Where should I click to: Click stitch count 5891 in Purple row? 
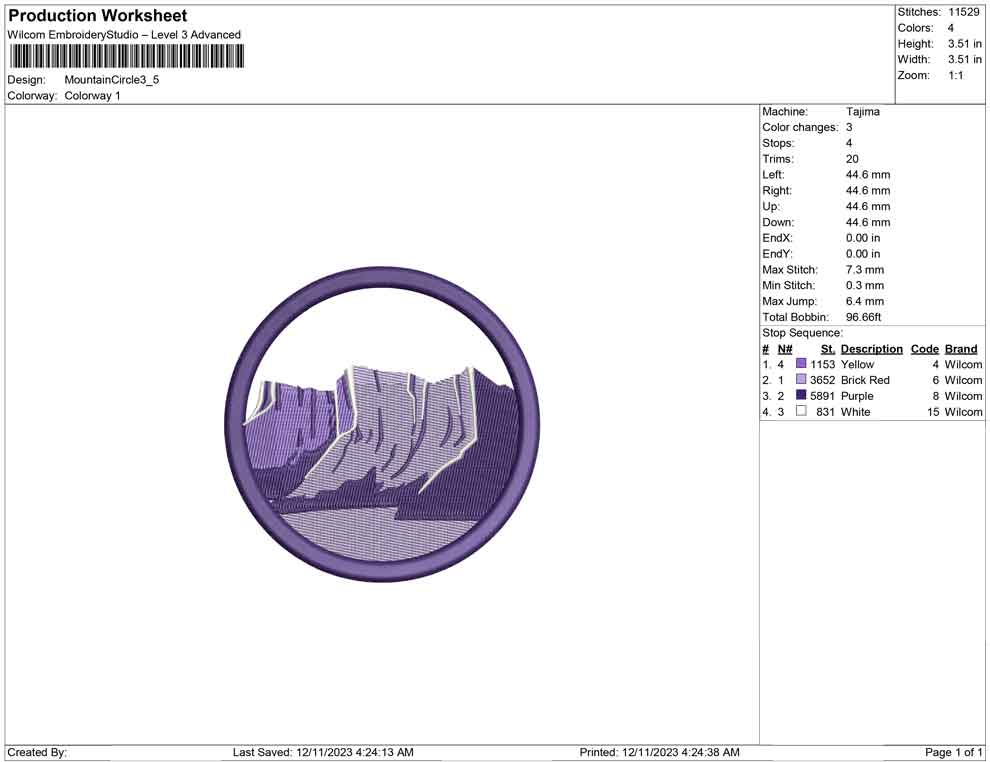point(823,396)
